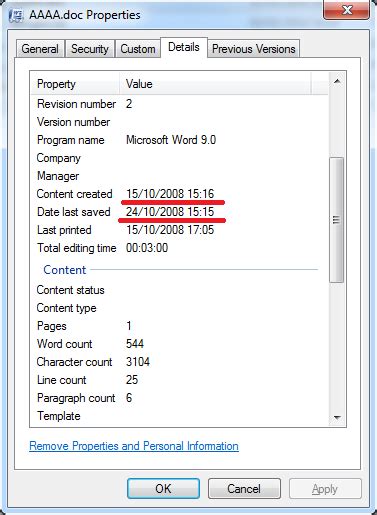Click the Microsoft Word 9.0 value
Image resolution: width=377 pixels, height=515 pixels.
point(171,140)
